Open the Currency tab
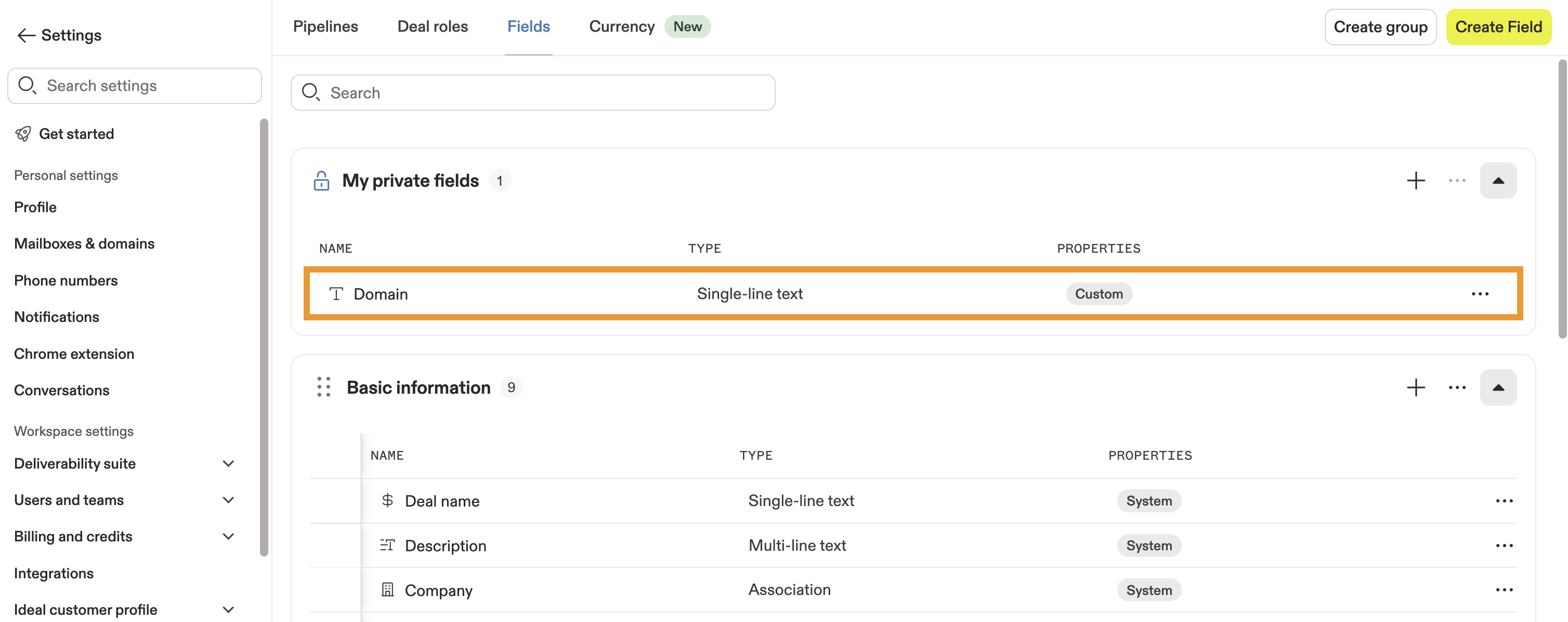The image size is (1568, 622). (x=621, y=27)
